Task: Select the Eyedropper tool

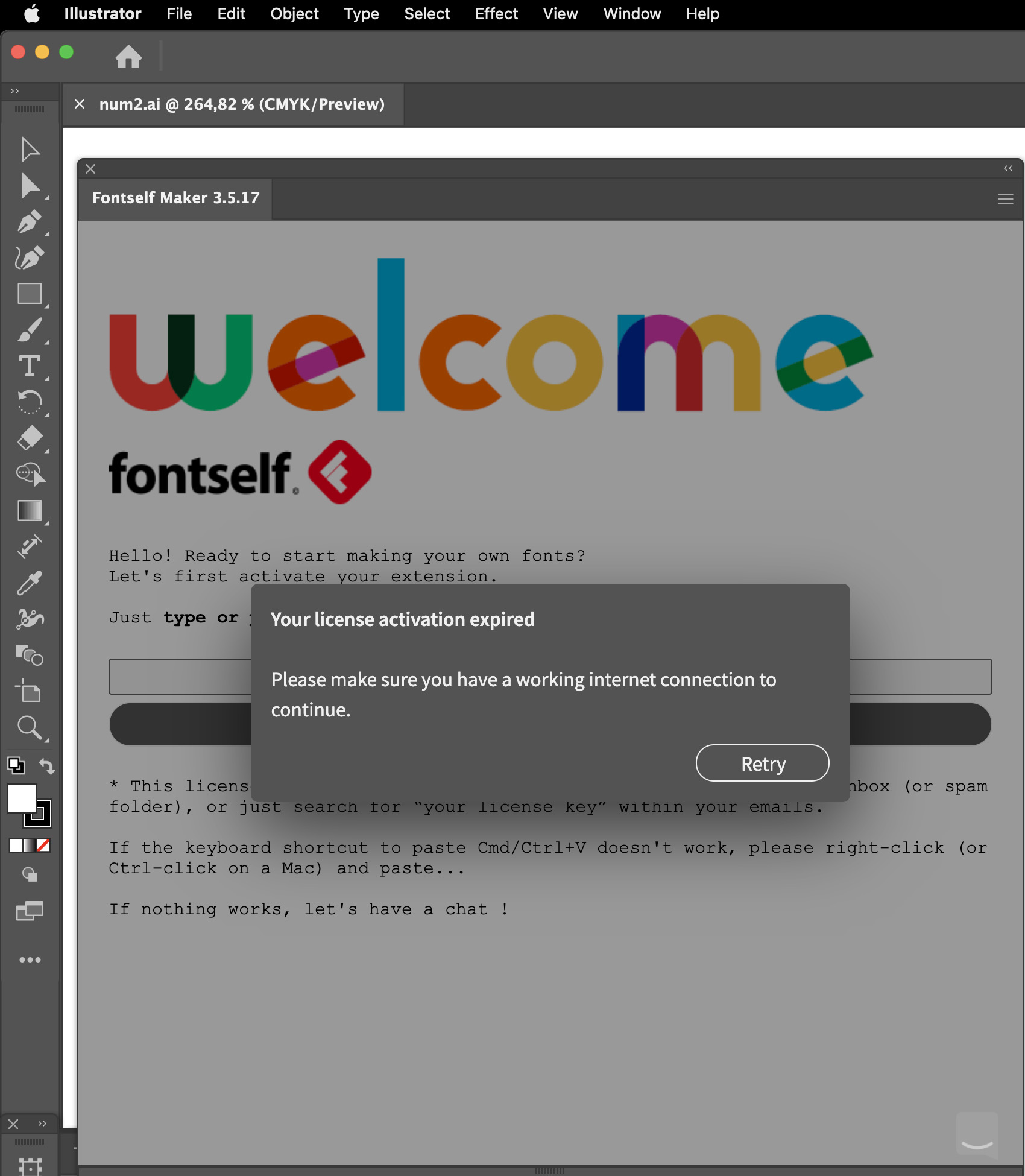Action: 29,583
